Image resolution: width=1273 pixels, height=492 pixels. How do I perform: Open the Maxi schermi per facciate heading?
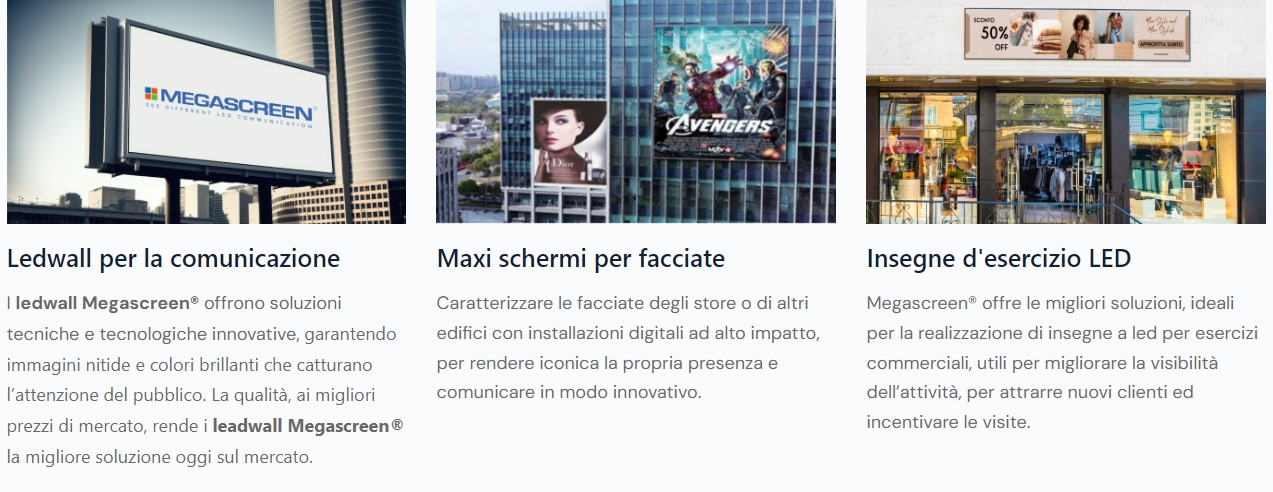pos(581,259)
